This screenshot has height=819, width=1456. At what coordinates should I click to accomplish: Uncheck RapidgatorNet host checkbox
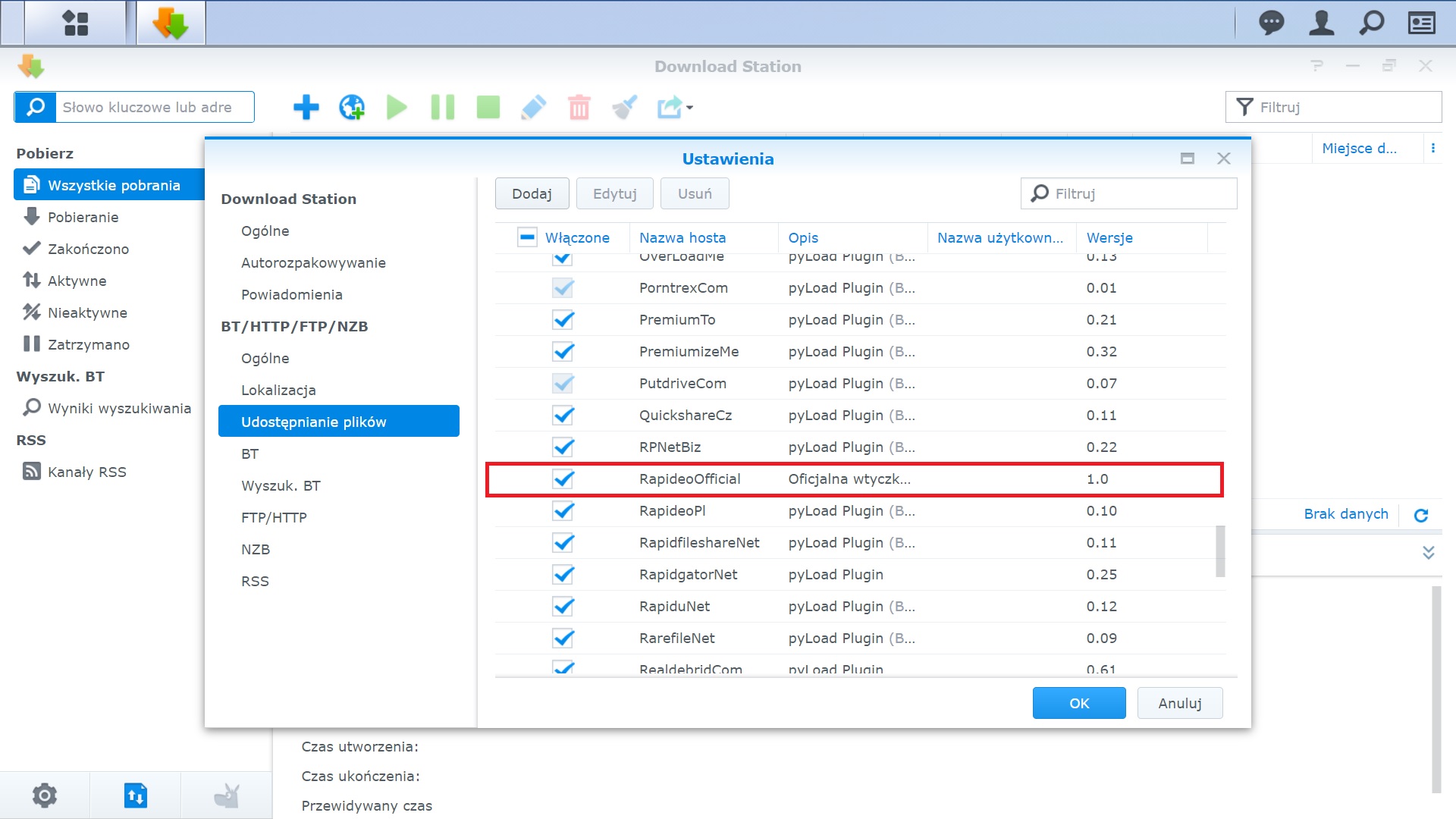(x=563, y=575)
